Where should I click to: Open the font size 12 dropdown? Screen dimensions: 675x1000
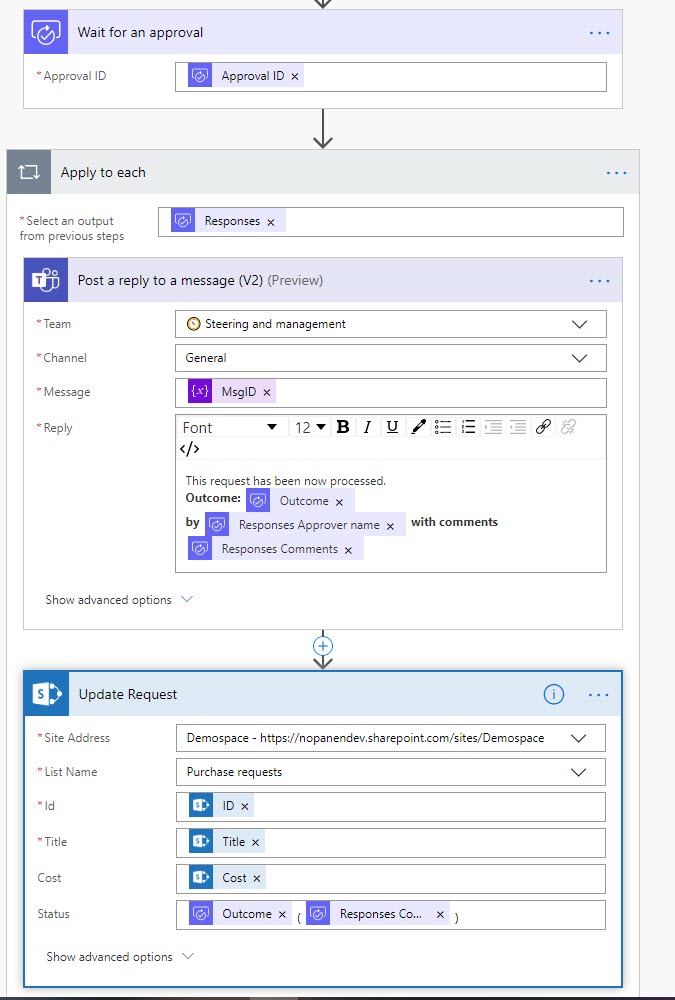tap(310, 427)
